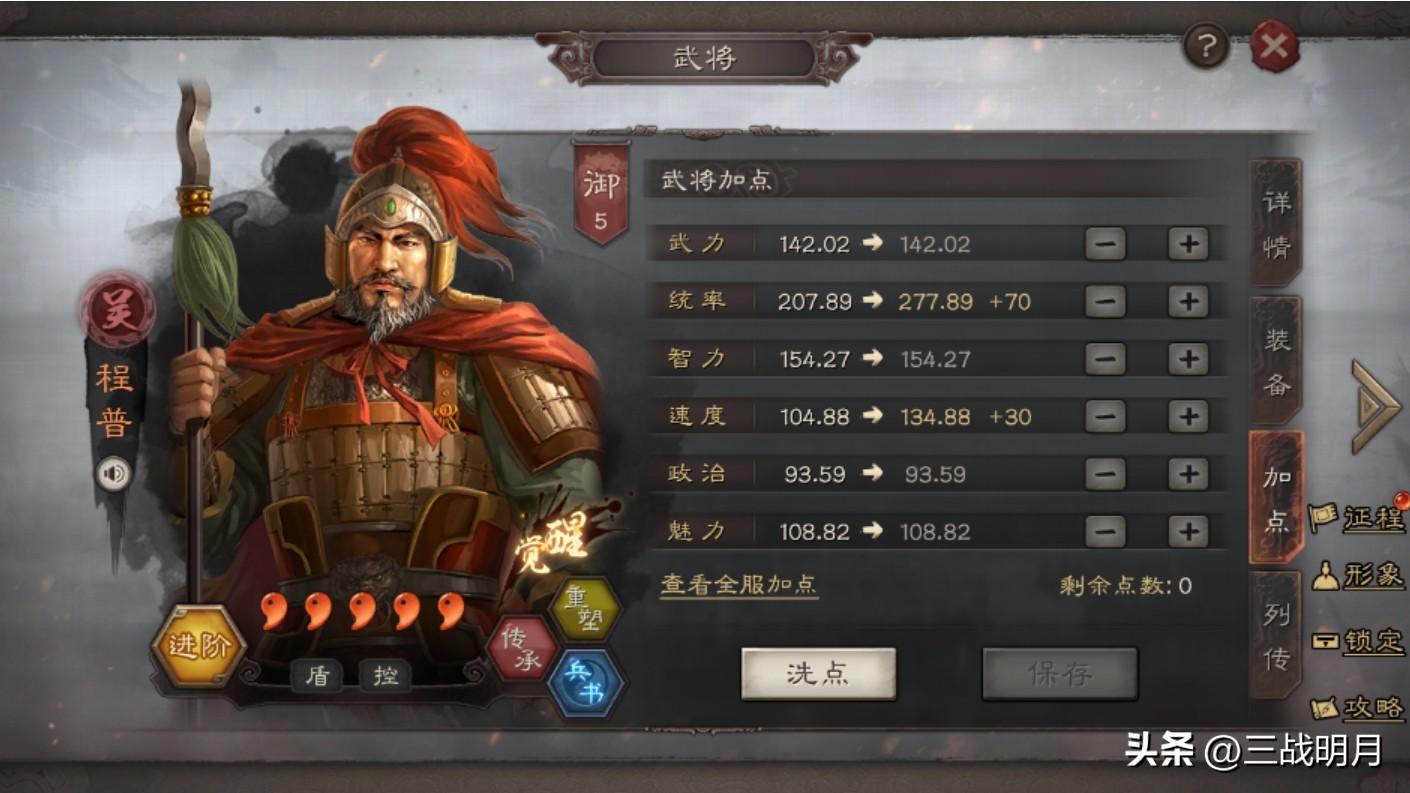Open the help question mark icon
This screenshot has width=1410, height=793.
[1207, 46]
